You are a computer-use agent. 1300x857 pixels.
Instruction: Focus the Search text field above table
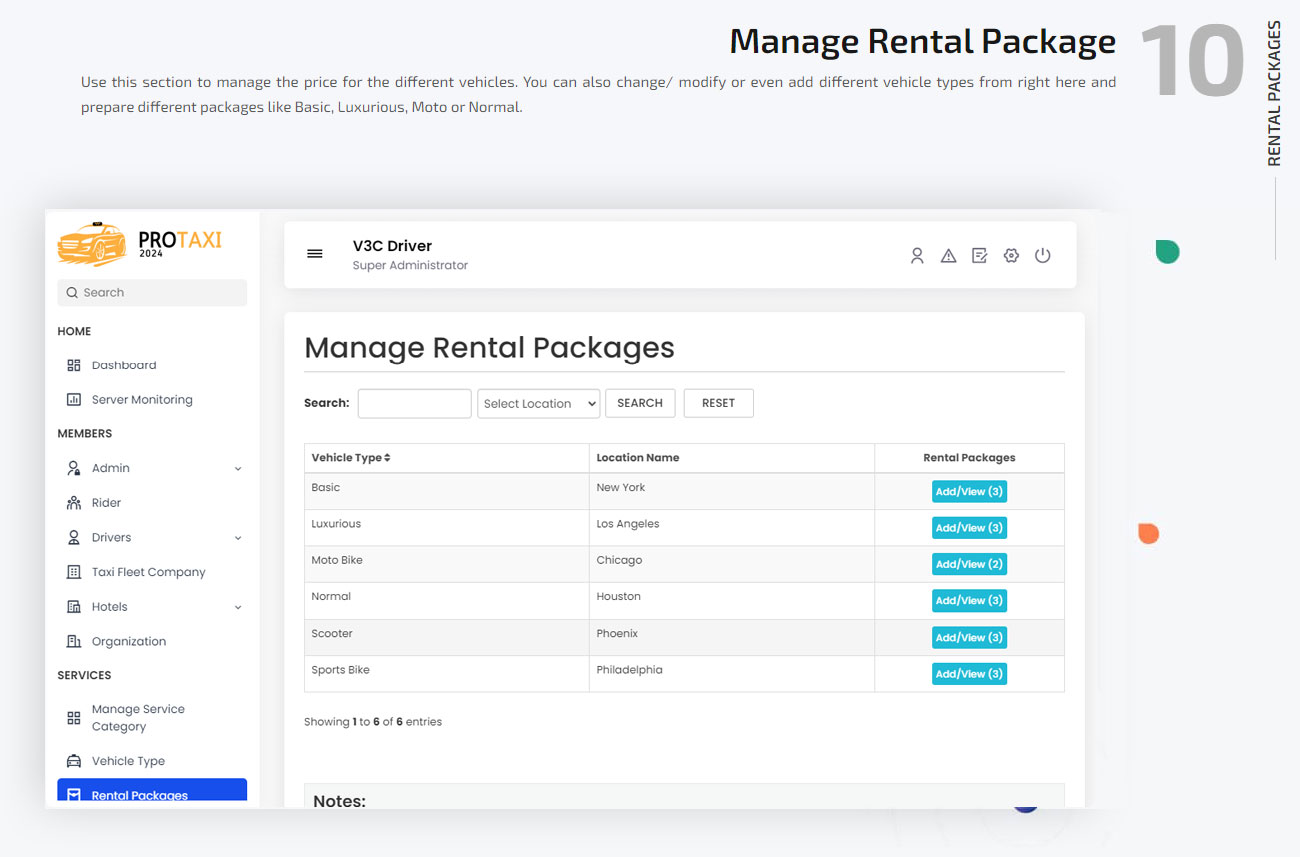[x=414, y=403]
